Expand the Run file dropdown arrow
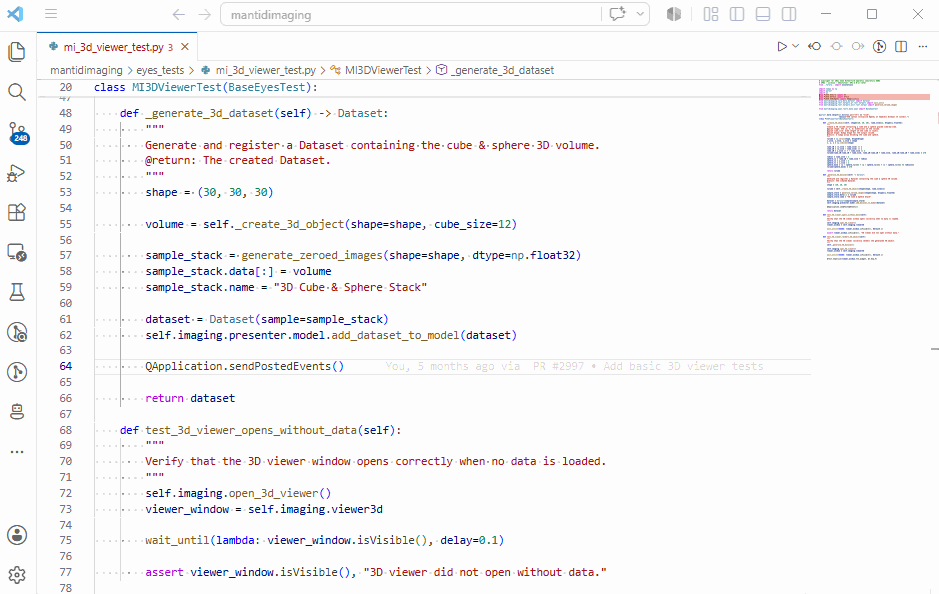 click(x=795, y=46)
